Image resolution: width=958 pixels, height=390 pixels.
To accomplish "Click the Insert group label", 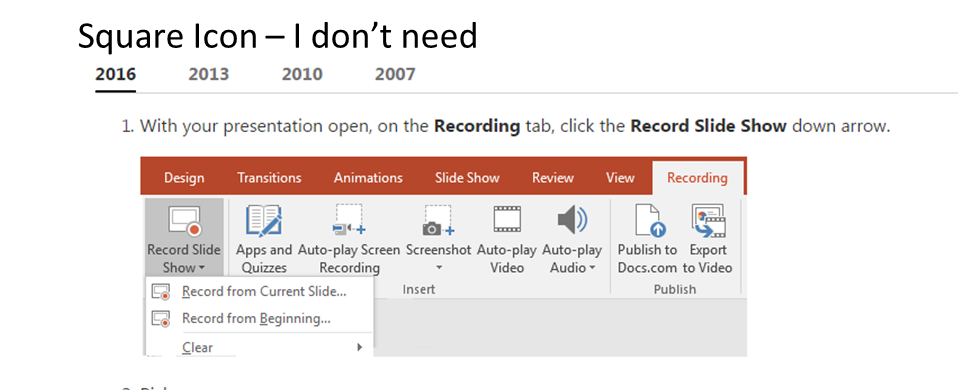I will (x=419, y=290).
